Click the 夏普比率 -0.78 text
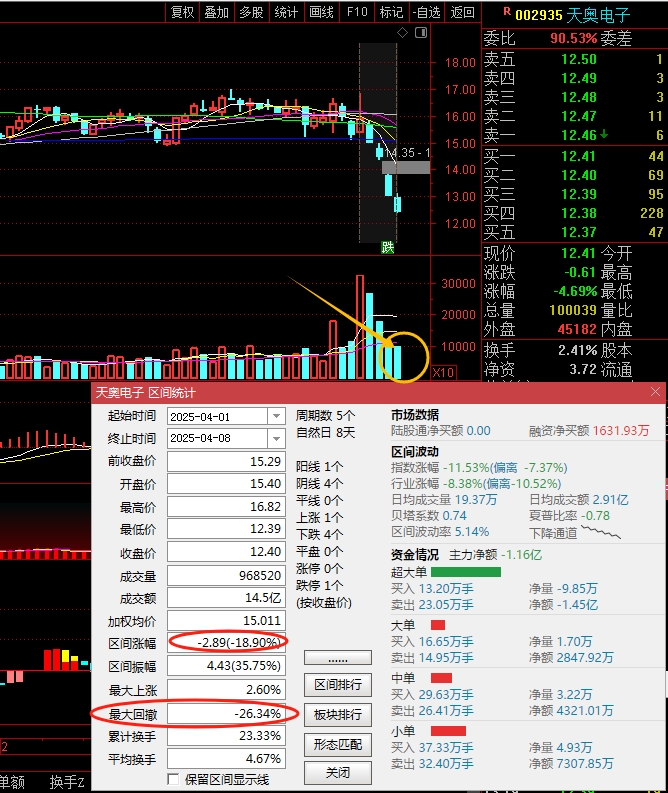The width and height of the screenshot is (668, 793). pyautogui.click(x=569, y=515)
